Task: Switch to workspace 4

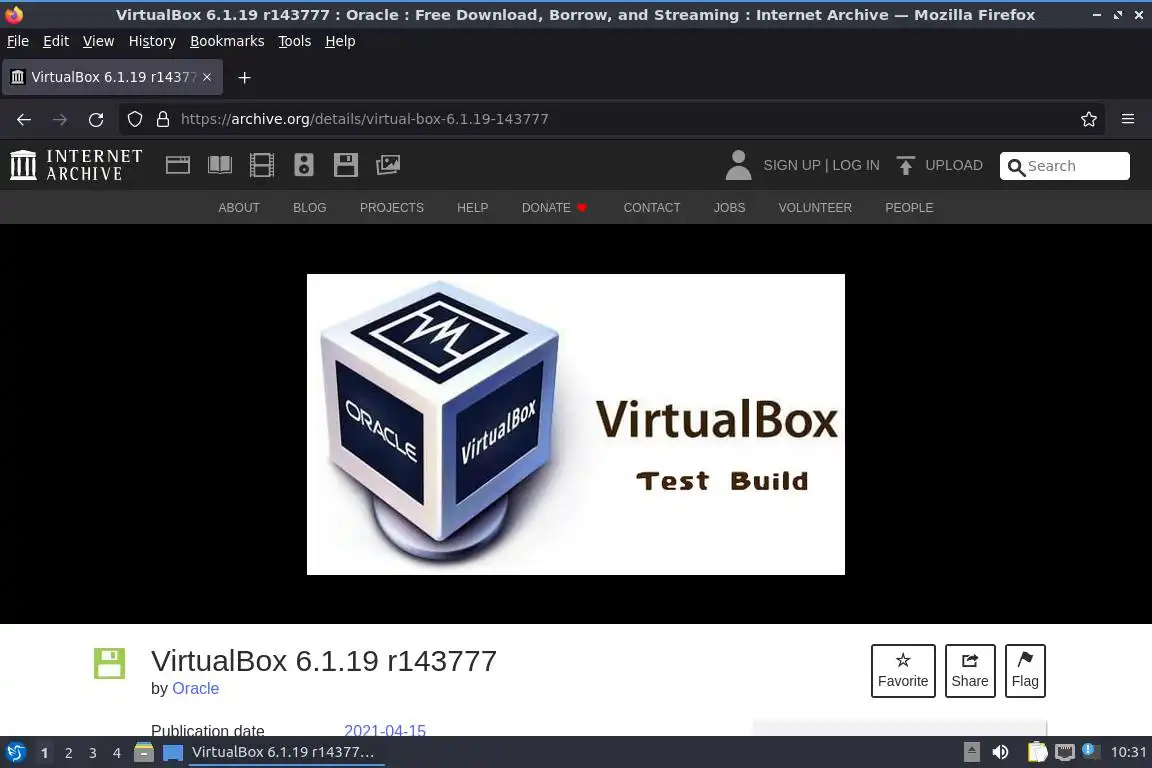Action: [116, 753]
